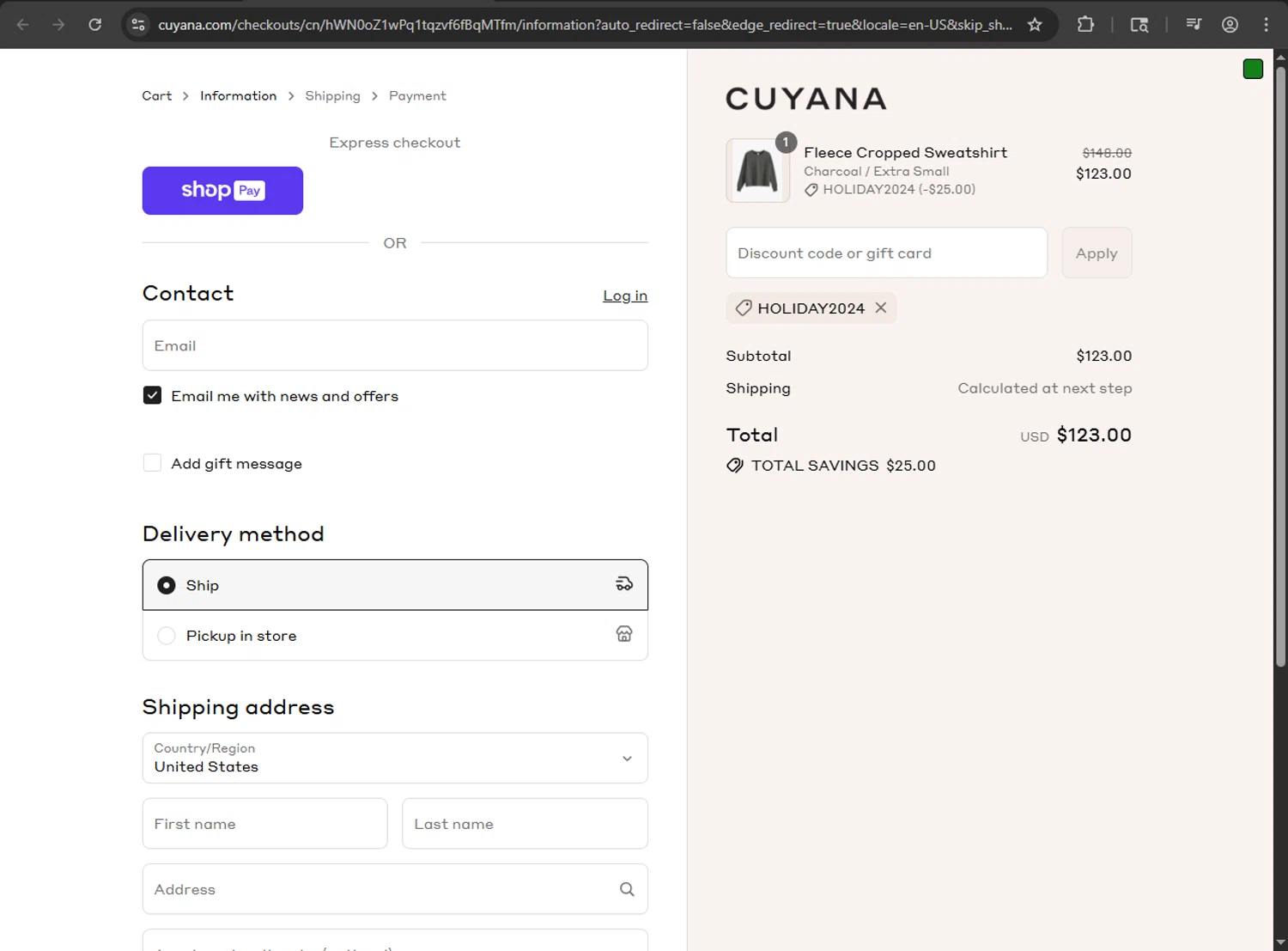Focus the First name field

tap(264, 823)
